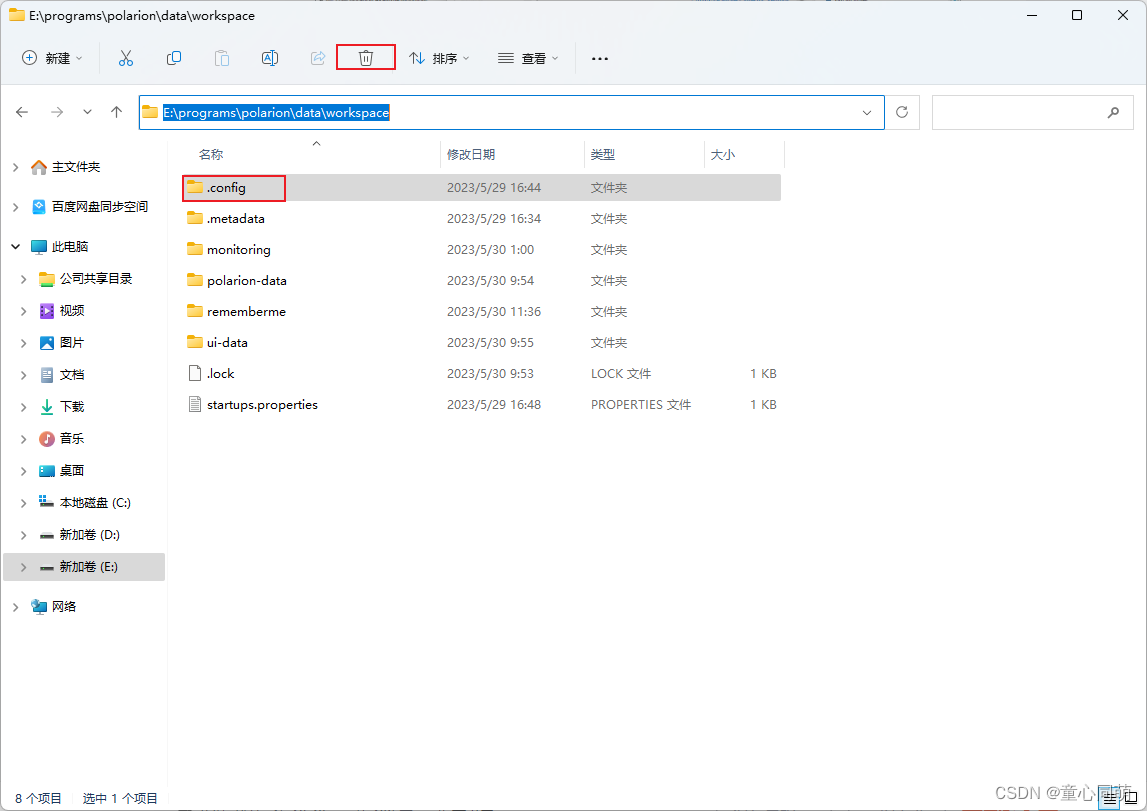Select the ui-data folder icon
1147x811 pixels.
click(195, 342)
